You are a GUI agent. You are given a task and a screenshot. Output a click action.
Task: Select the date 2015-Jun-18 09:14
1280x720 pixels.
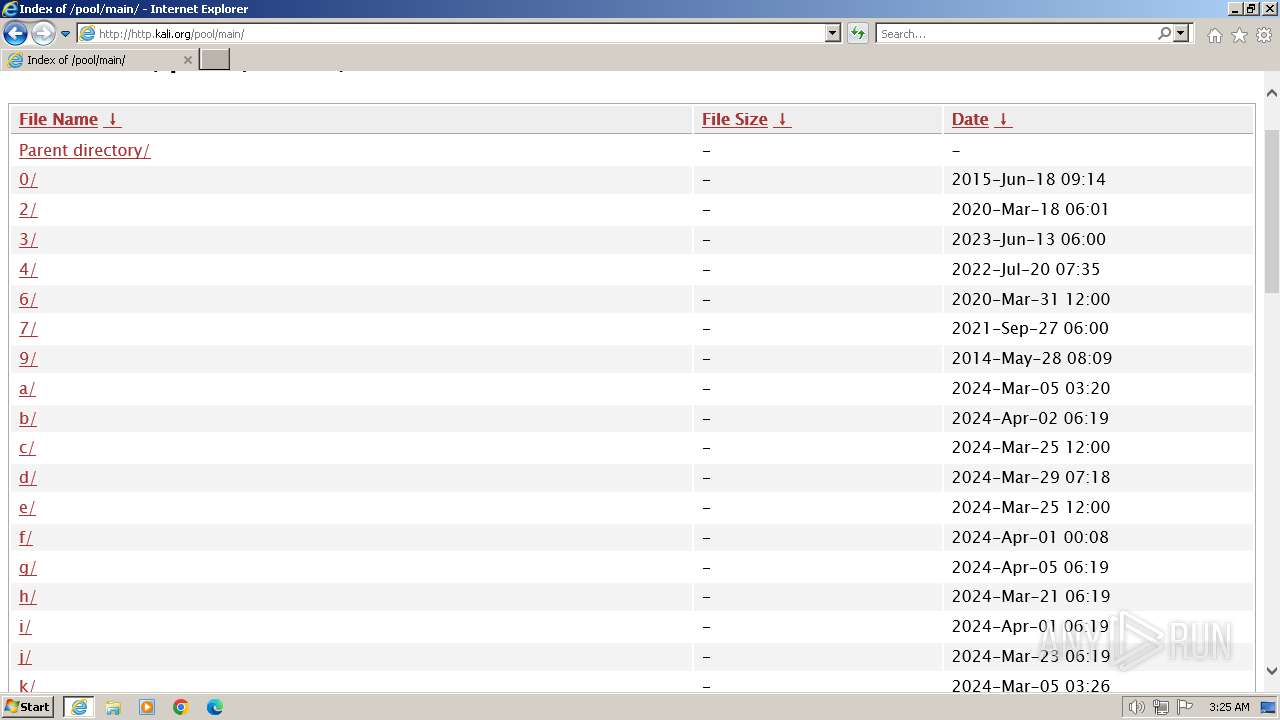tap(1029, 180)
